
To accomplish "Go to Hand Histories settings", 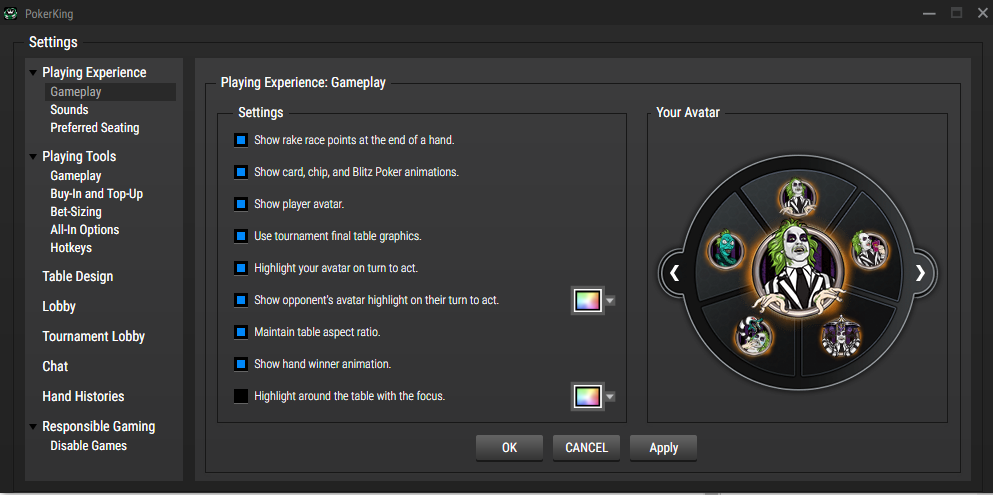I will coord(83,396).
